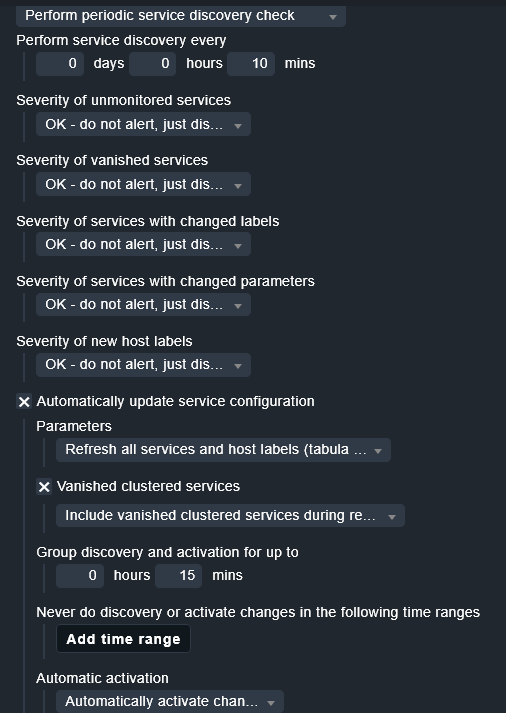Uncheck Automatically update service configuration
This screenshot has width=506, height=713.
(x=24, y=402)
